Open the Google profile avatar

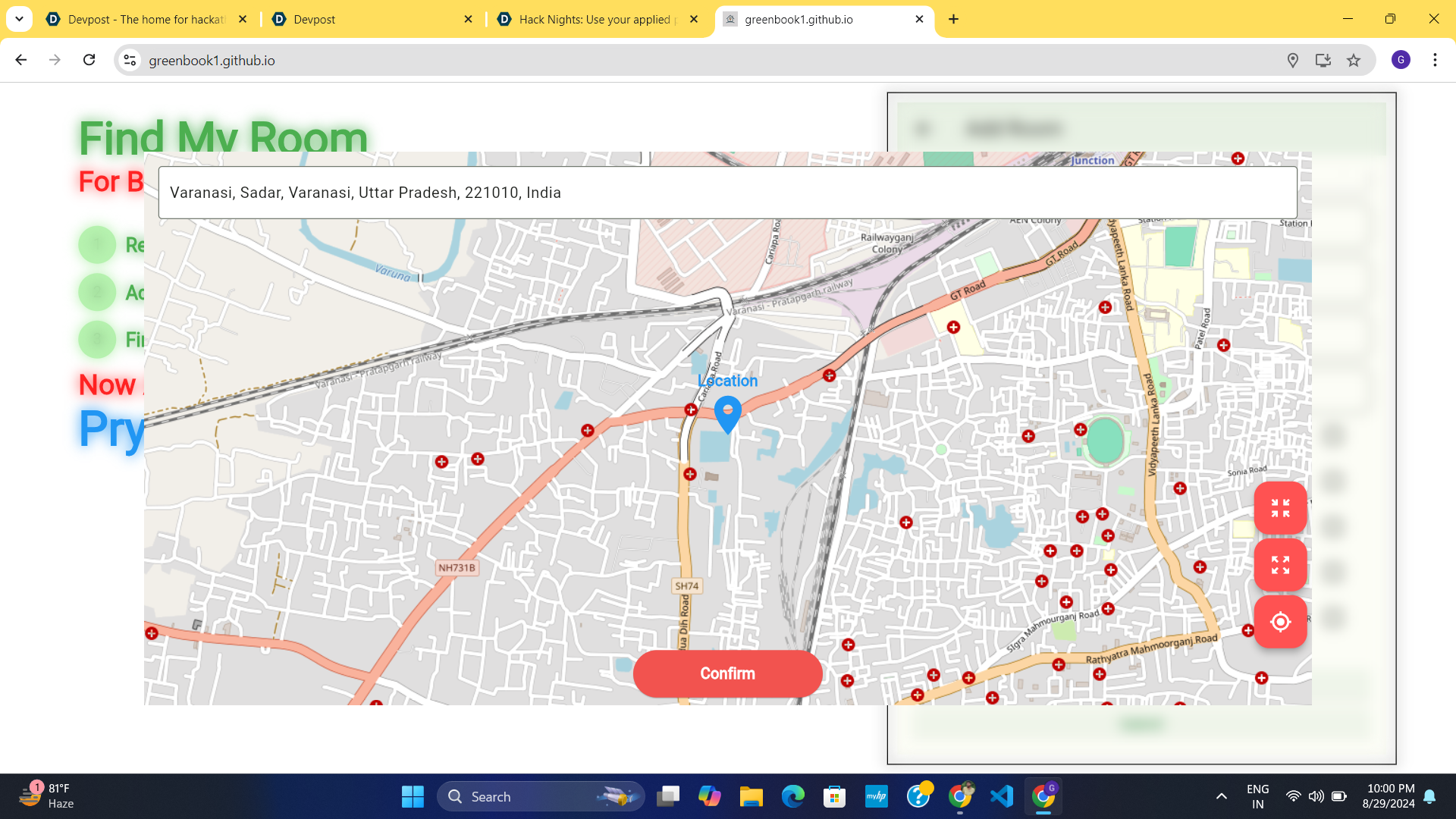click(x=1401, y=60)
